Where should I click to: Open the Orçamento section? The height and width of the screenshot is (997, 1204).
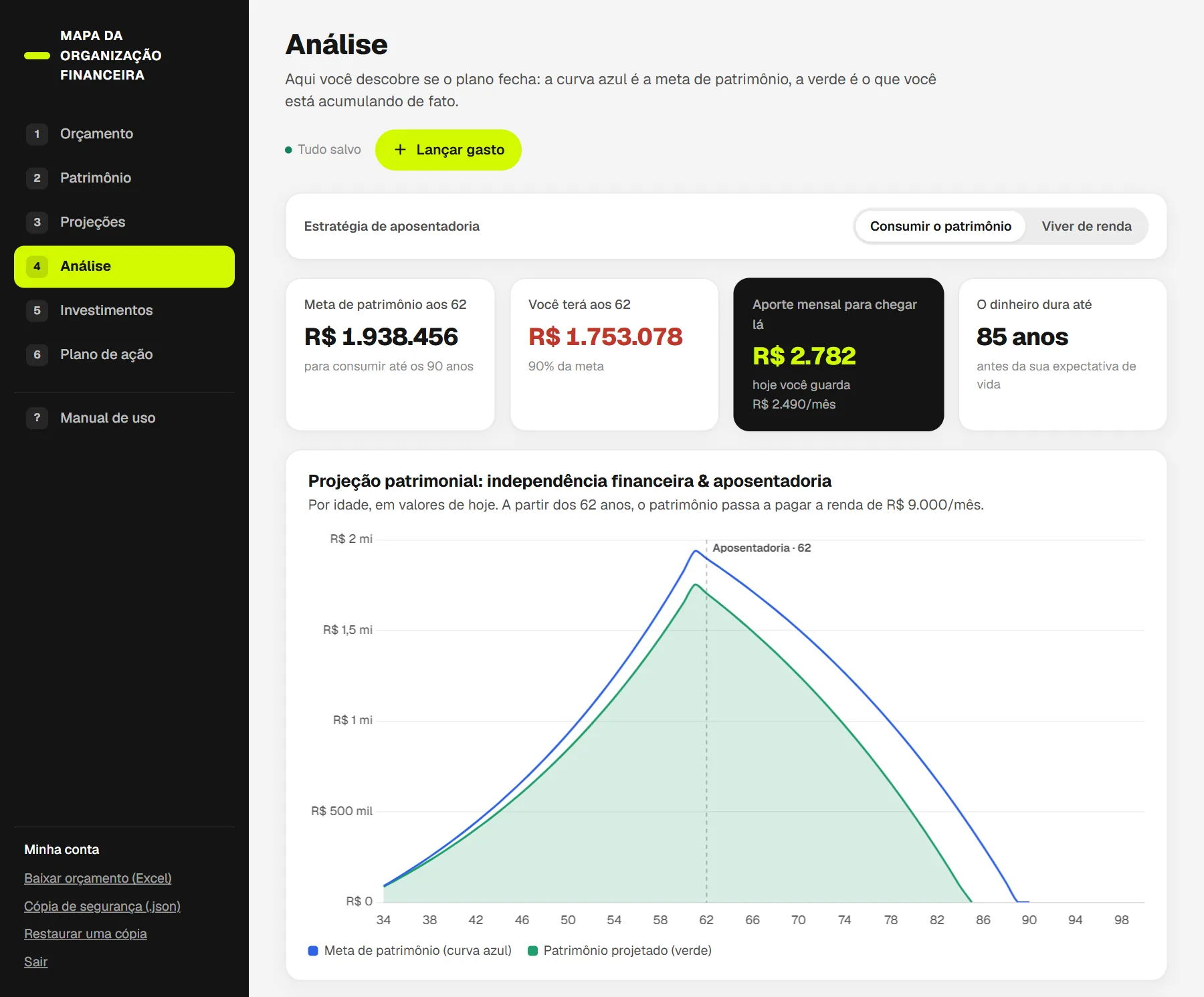coord(124,134)
